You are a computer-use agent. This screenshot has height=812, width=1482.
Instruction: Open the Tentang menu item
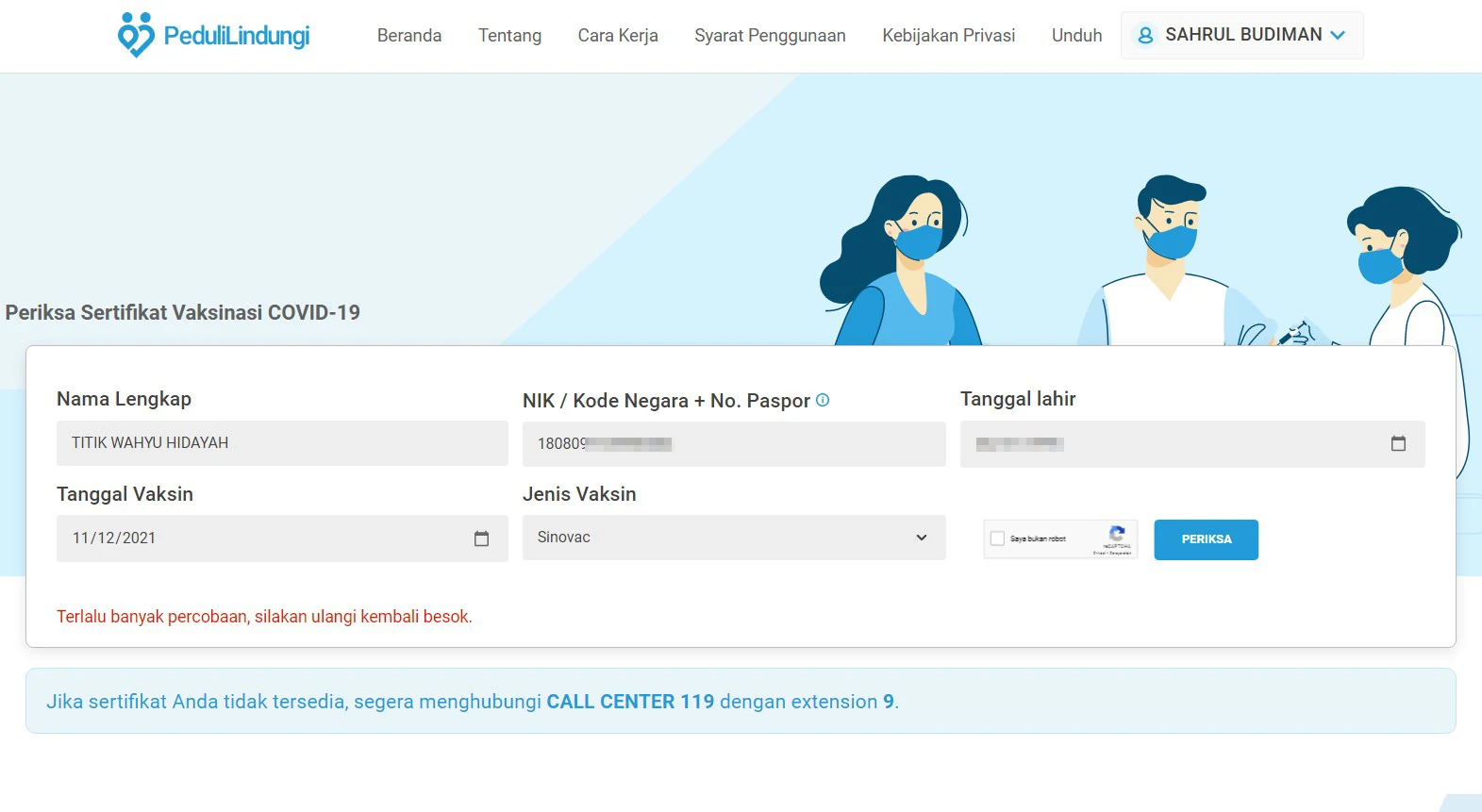(x=509, y=35)
